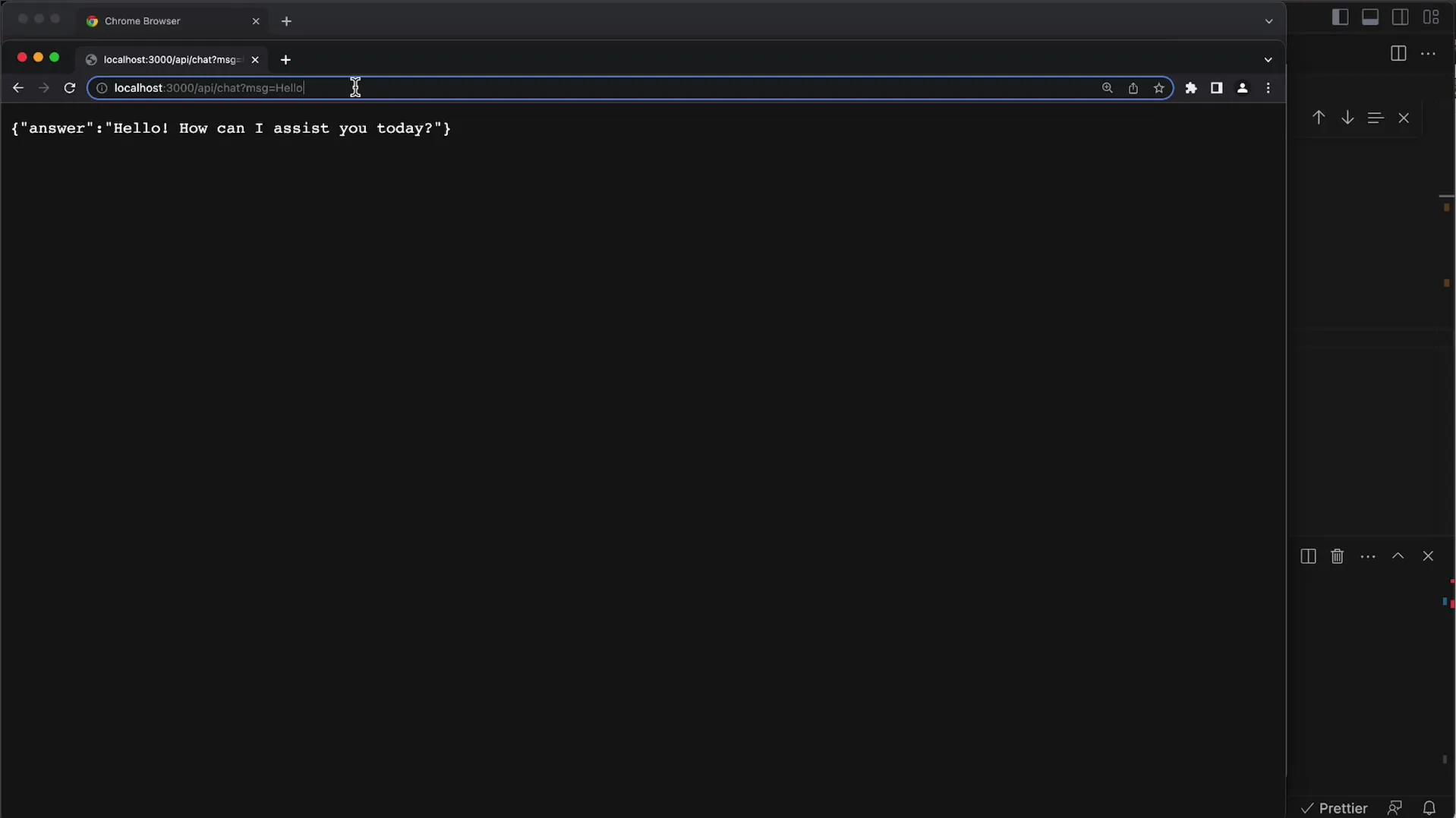Toggle the primary sidebar layout
The width and height of the screenshot is (1456, 818).
pyautogui.click(x=1341, y=17)
